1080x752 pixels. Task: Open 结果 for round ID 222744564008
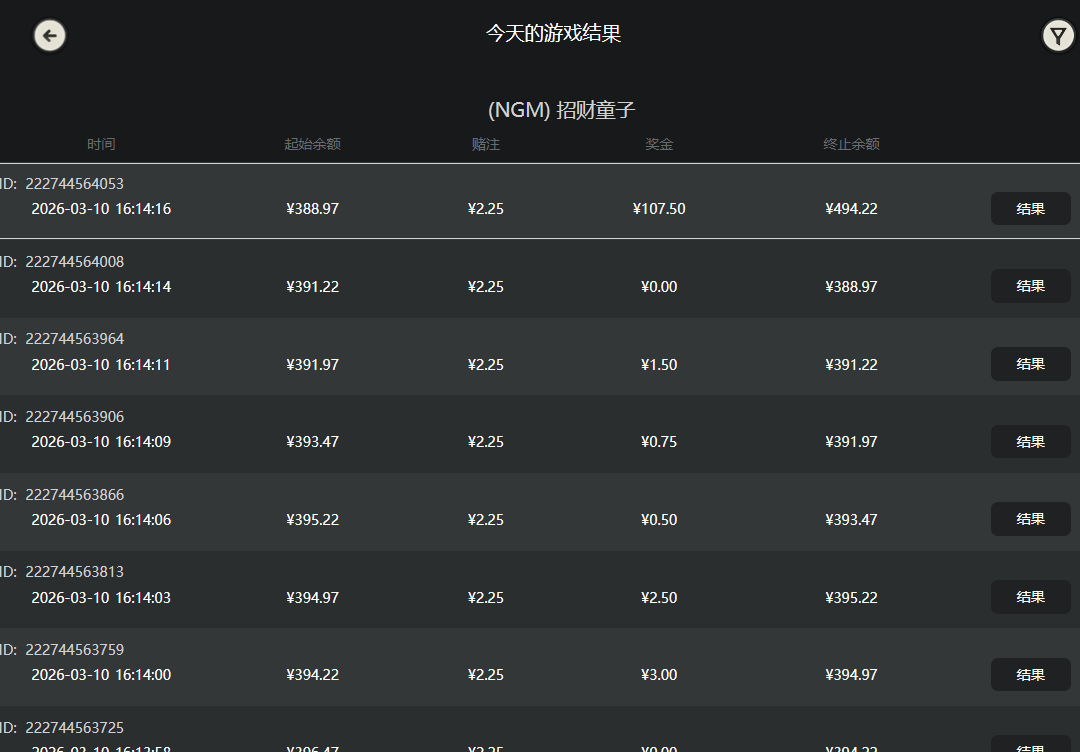tap(1030, 286)
